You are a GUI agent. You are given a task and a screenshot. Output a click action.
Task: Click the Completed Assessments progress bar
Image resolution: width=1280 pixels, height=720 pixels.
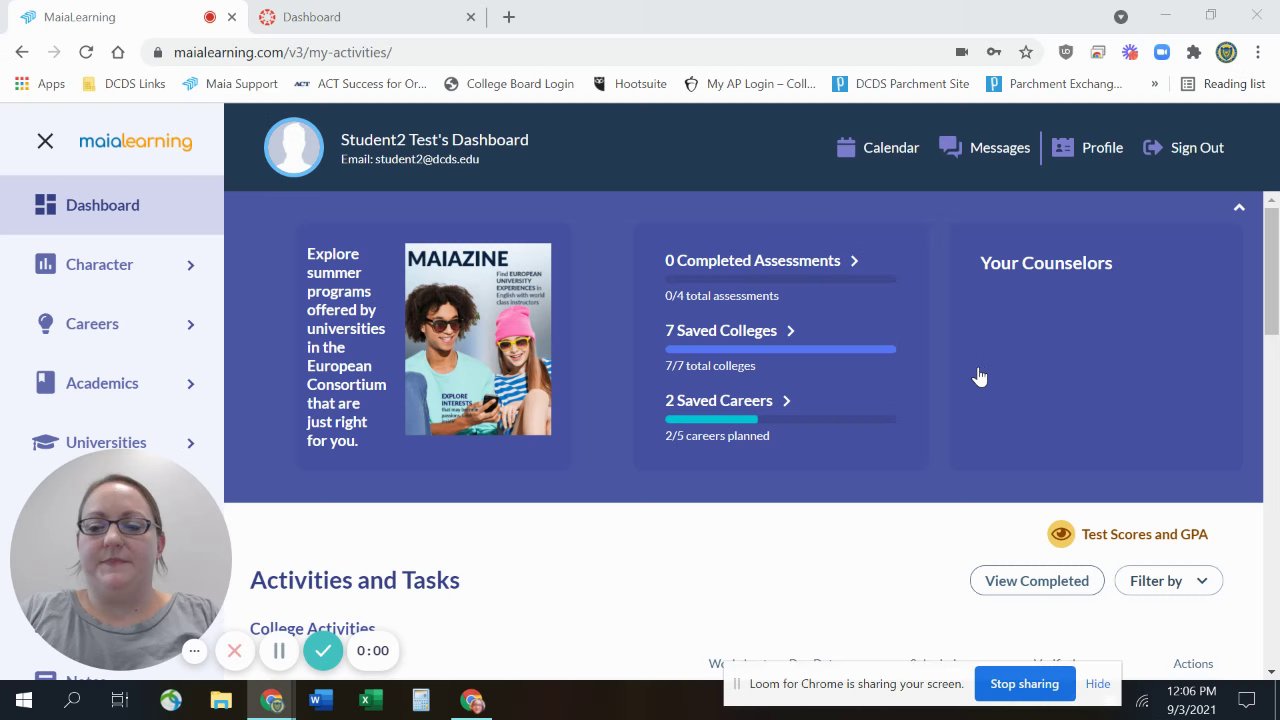point(780,279)
